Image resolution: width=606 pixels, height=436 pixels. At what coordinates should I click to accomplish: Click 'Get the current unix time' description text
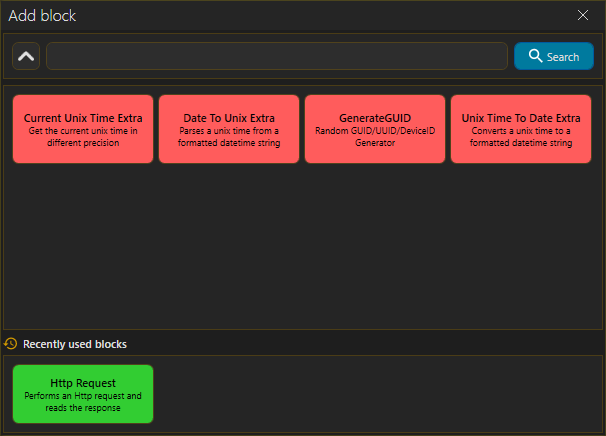(83, 137)
